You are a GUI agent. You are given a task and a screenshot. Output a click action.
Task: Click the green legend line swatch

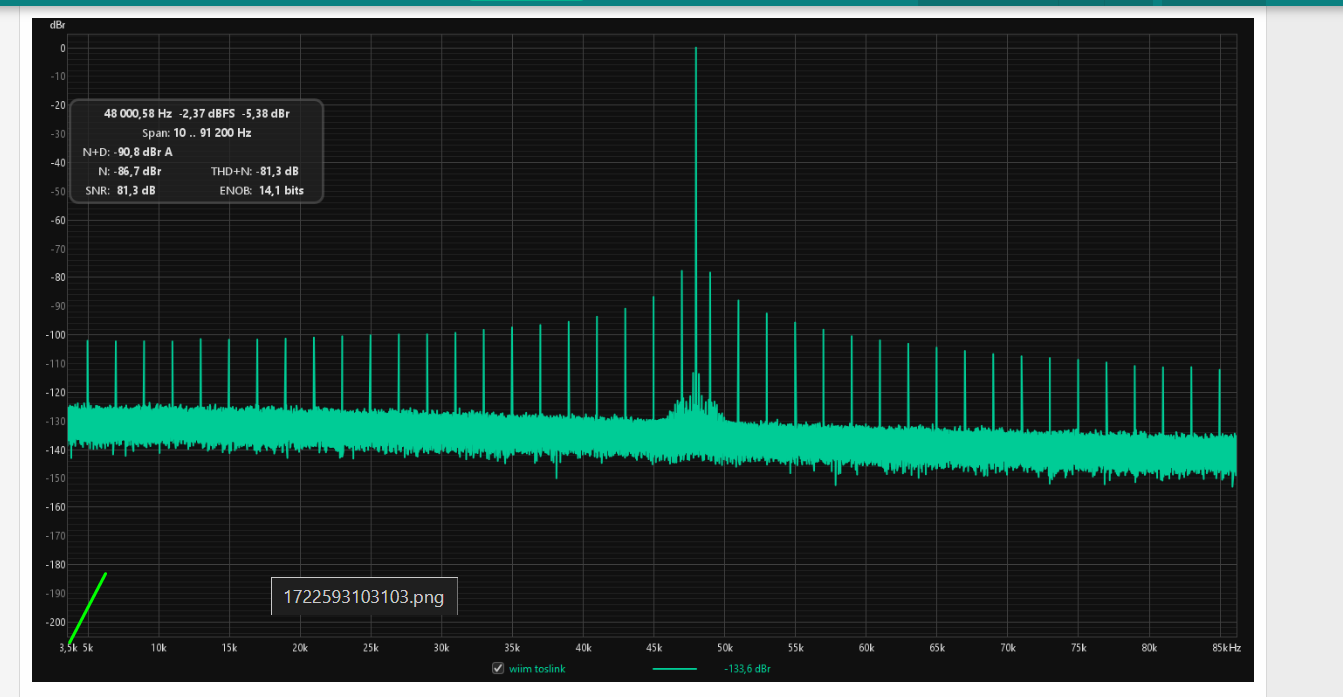[x=674, y=668]
